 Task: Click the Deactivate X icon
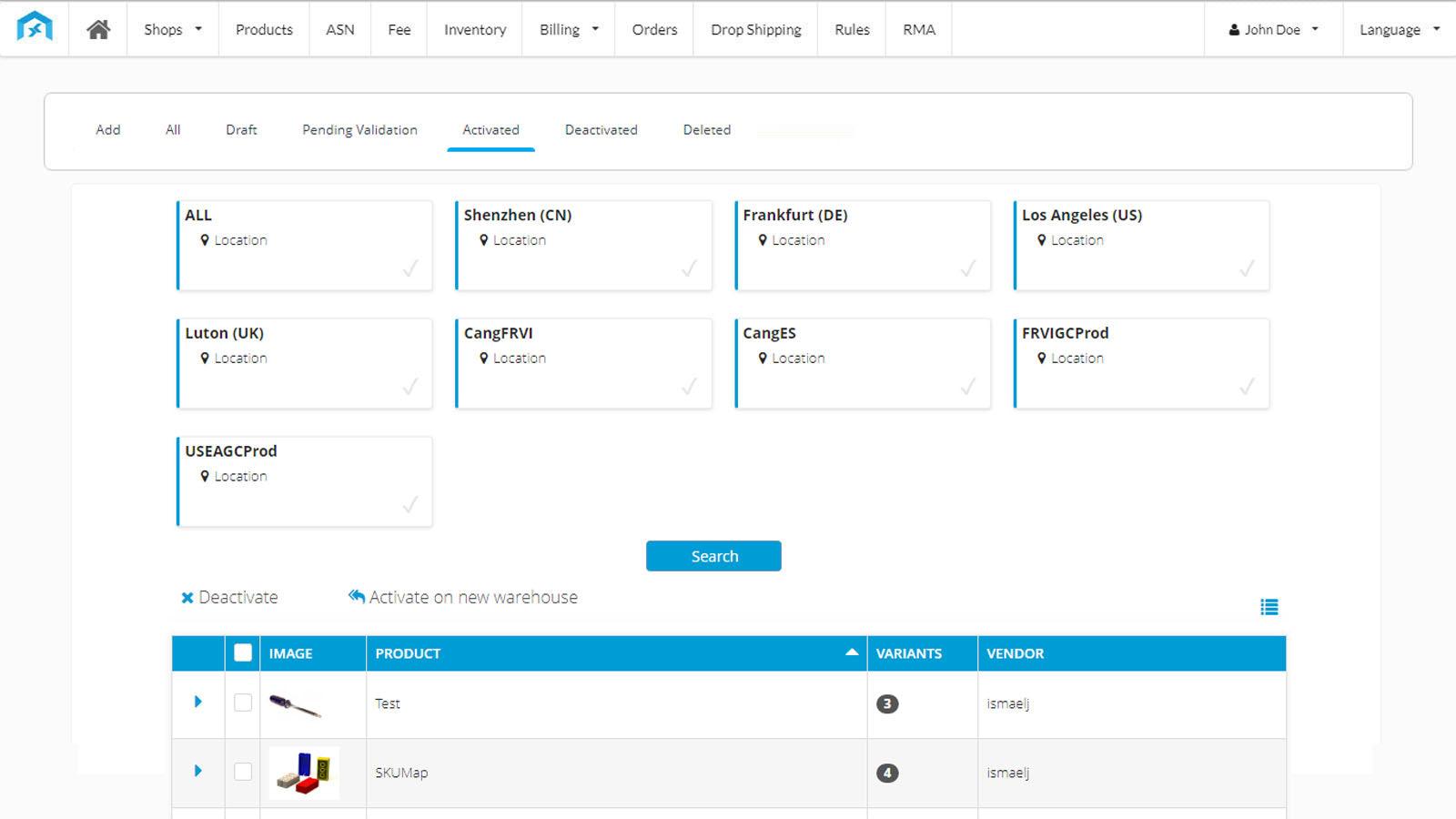coord(187,598)
